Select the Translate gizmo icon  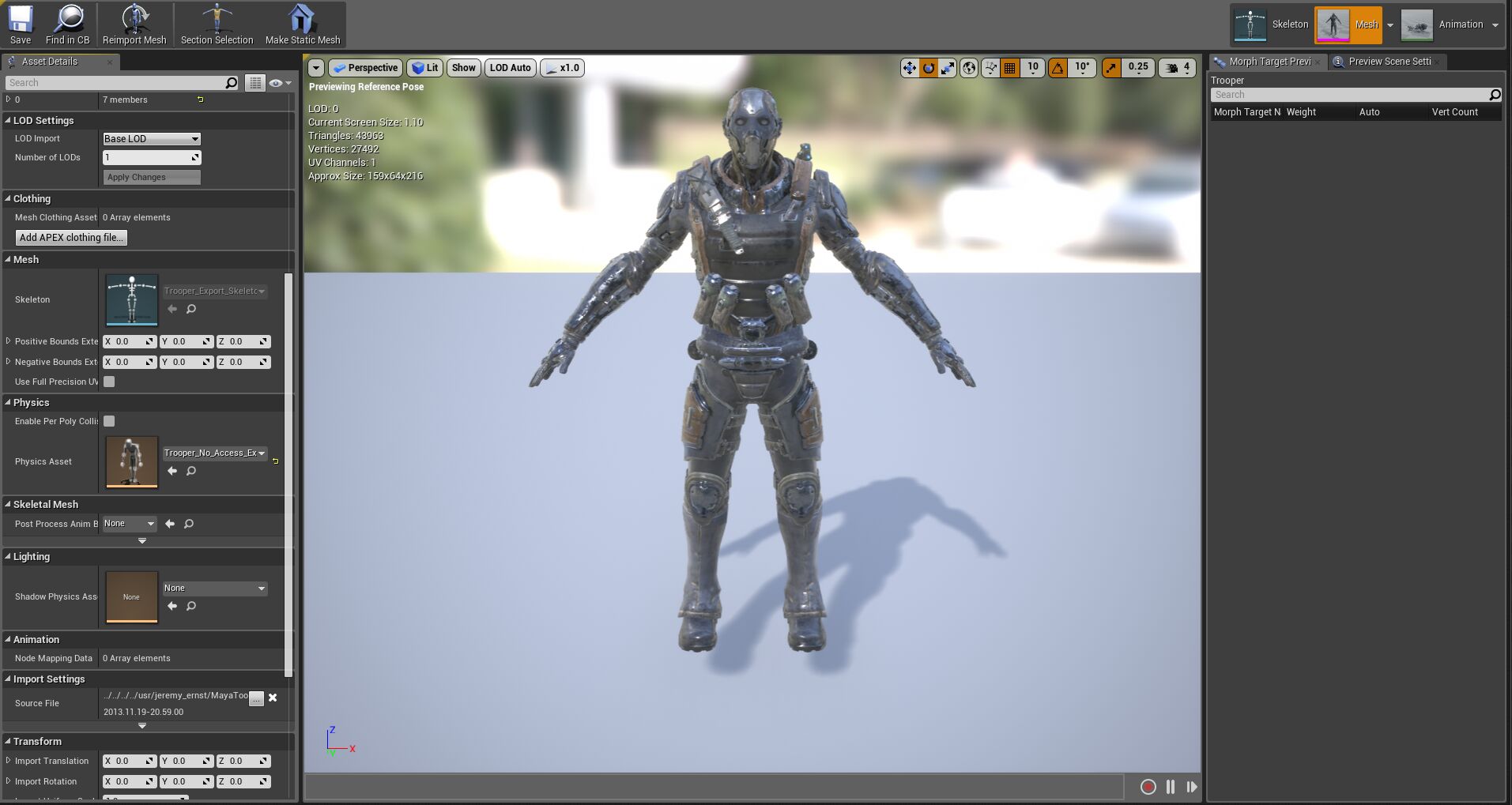tap(909, 68)
